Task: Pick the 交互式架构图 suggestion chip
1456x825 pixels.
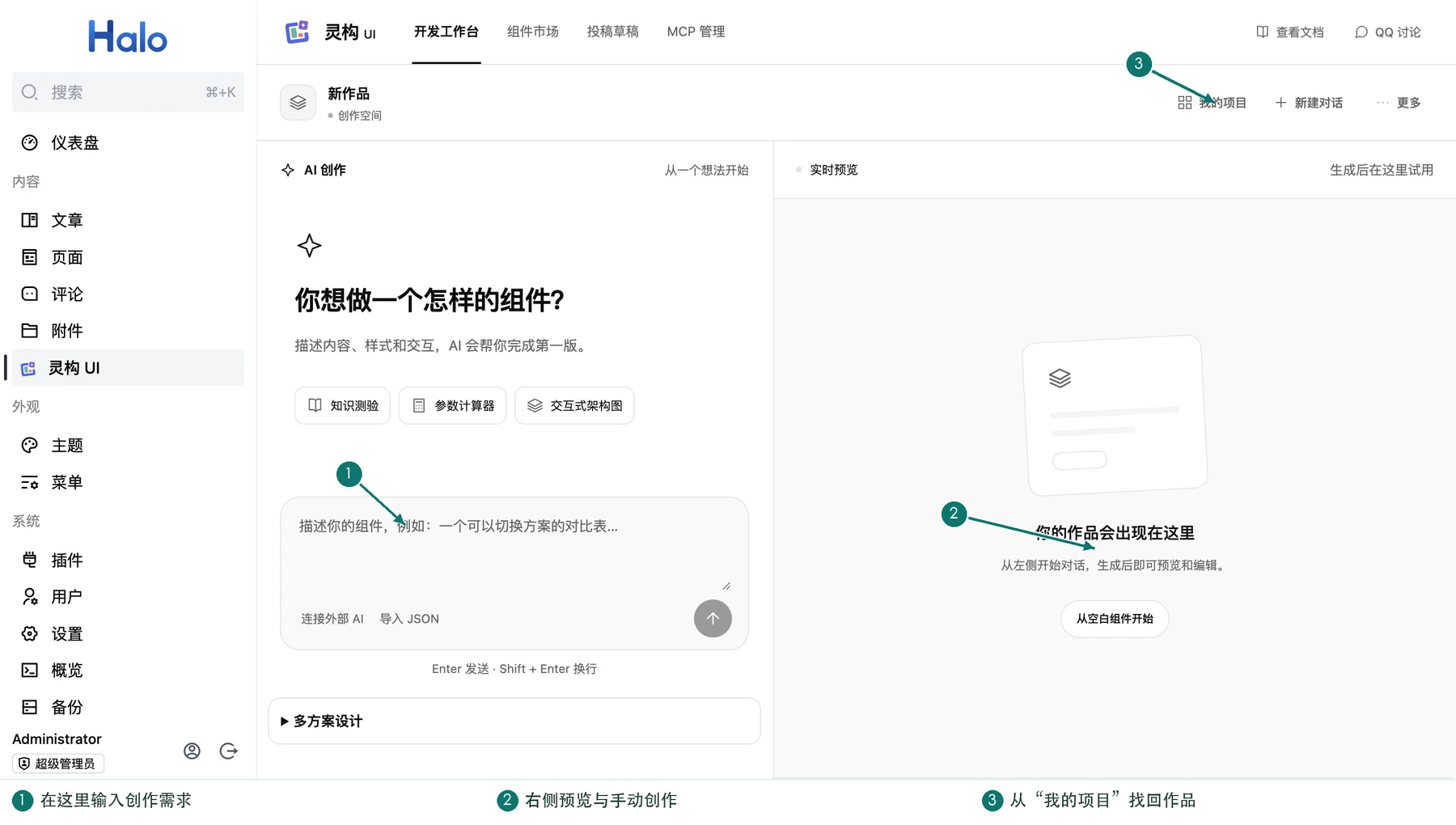Action: [x=574, y=406]
